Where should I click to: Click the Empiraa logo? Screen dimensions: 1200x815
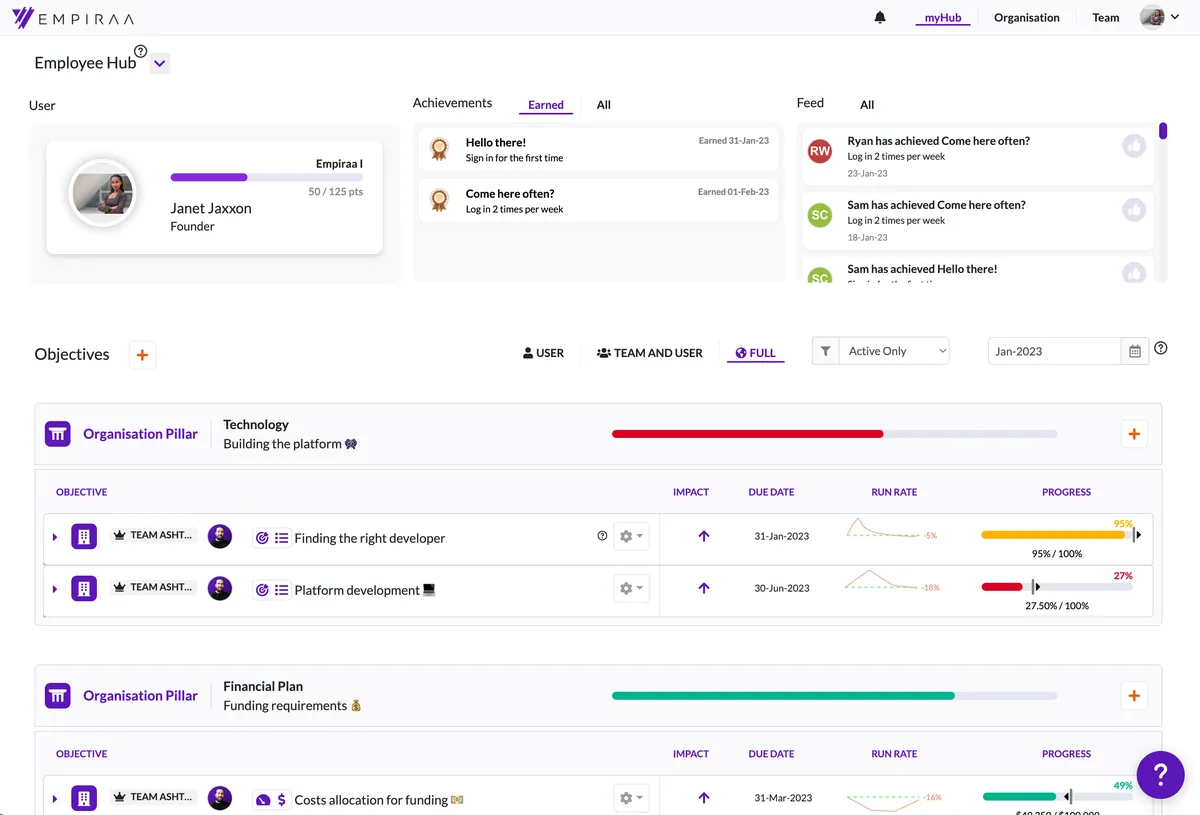[x=73, y=18]
